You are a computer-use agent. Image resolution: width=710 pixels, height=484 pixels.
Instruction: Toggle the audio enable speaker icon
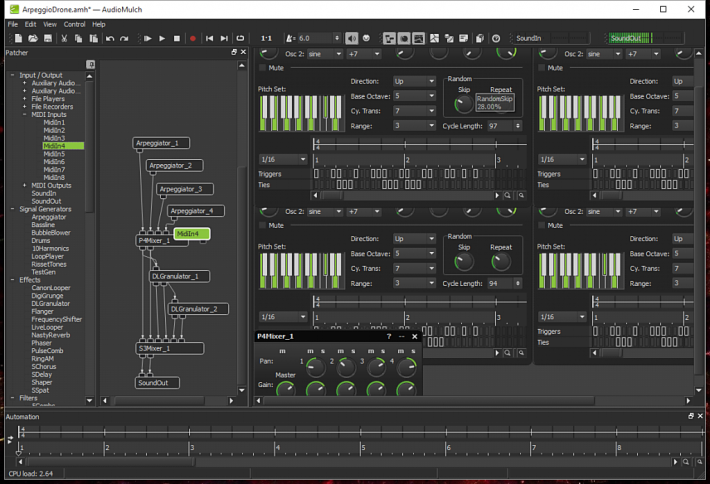[351, 38]
